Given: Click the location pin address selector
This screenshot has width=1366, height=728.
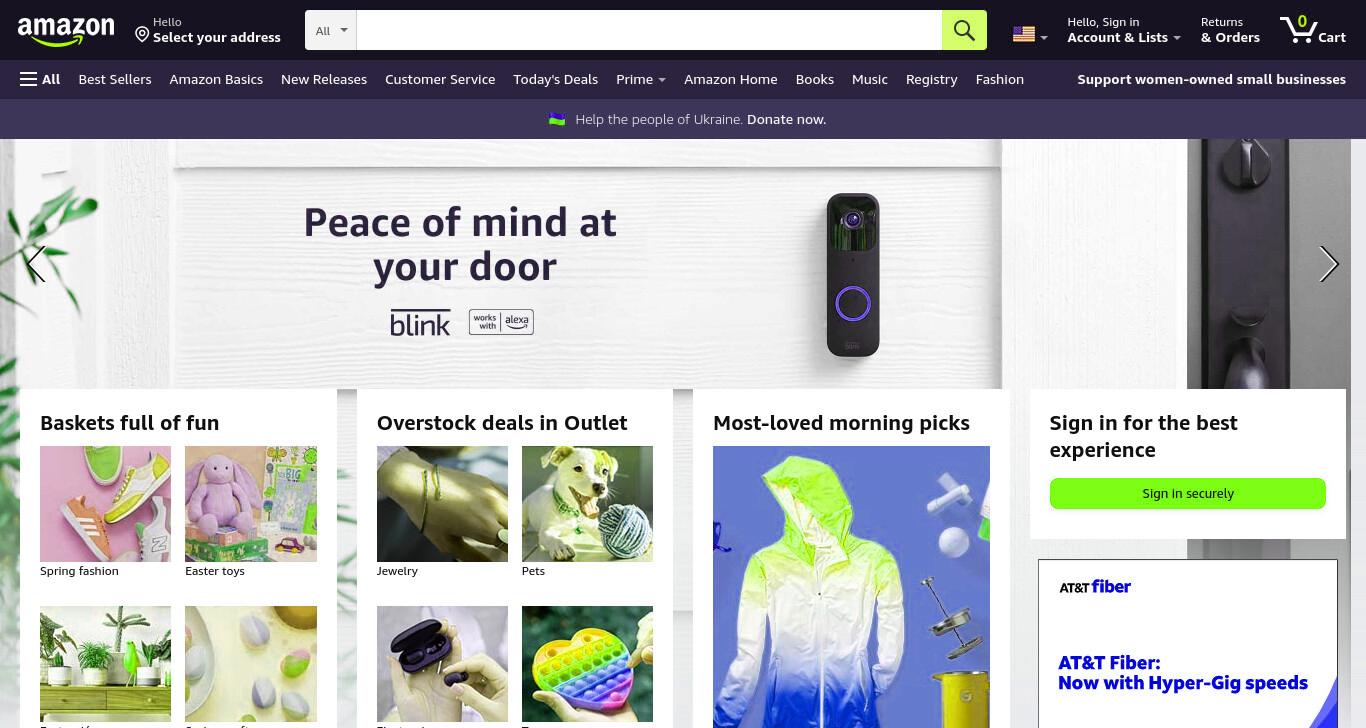Looking at the screenshot, I should click(x=208, y=30).
